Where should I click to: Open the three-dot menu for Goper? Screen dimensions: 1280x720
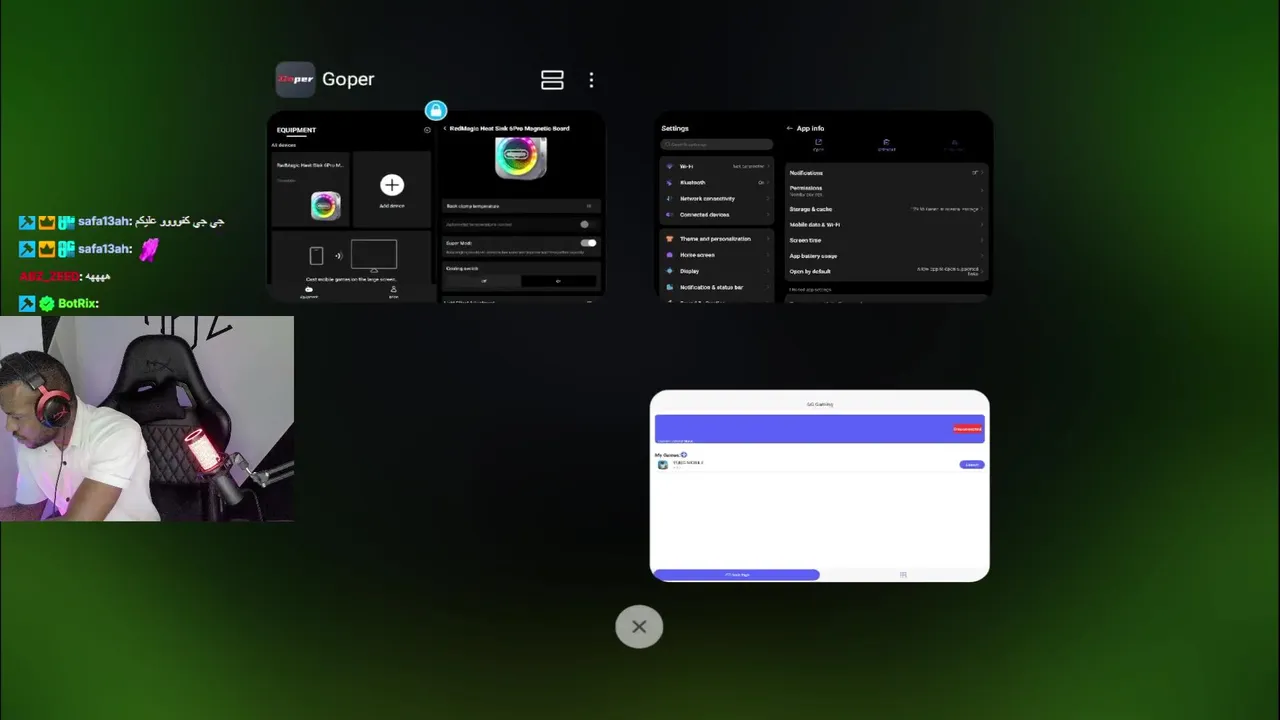click(591, 80)
